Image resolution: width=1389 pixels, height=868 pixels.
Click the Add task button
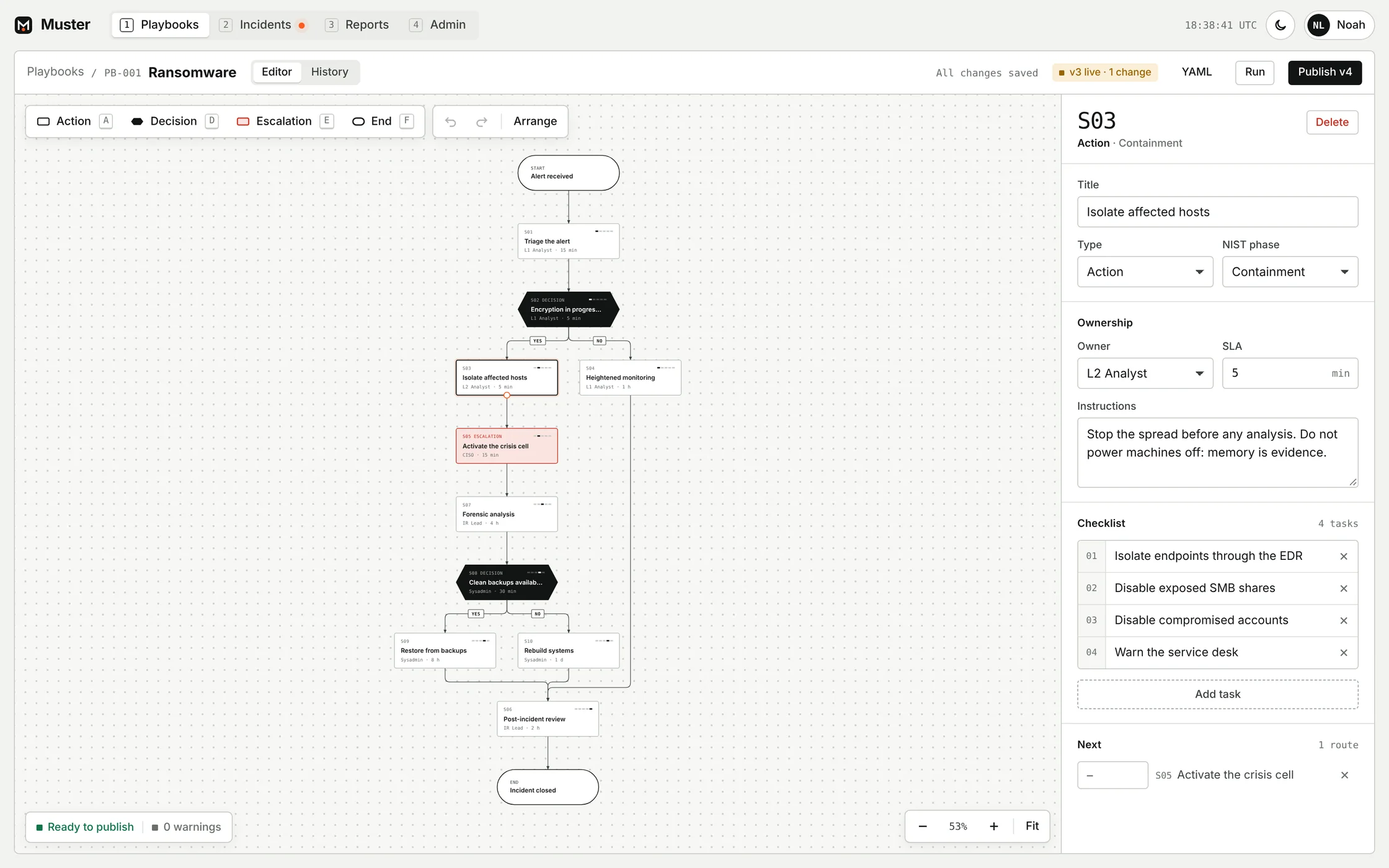point(1217,695)
